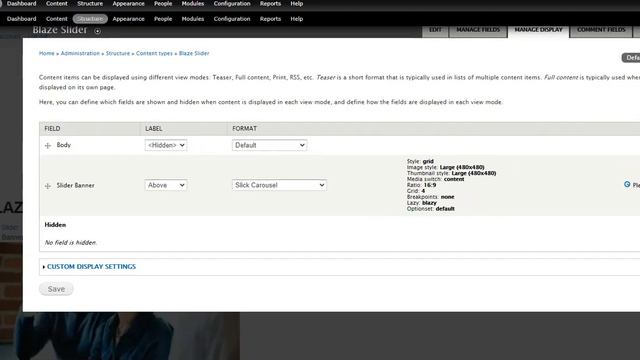Image resolution: width=640 pixels, height=360 pixels.
Task: Open the Slider Banner label dropdown
Action: (x=166, y=185)
